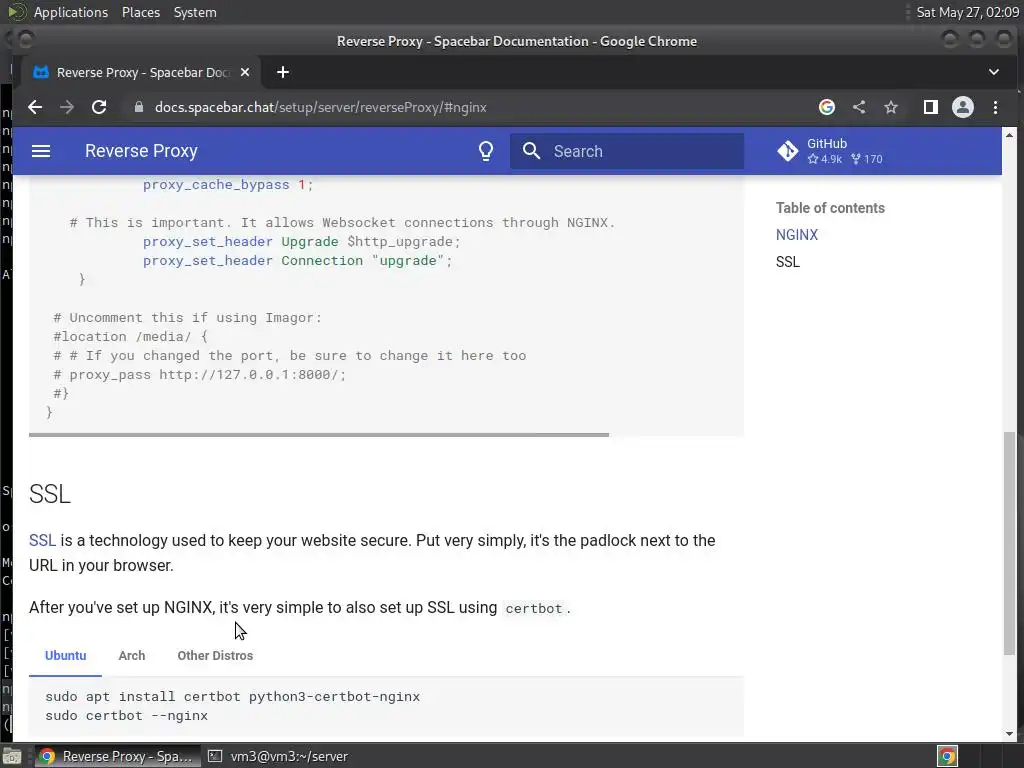Switch to vm3@vm3:~/server terminal in the taskbar
This screenshot has width=1024, height=768.
click(278, 756)
